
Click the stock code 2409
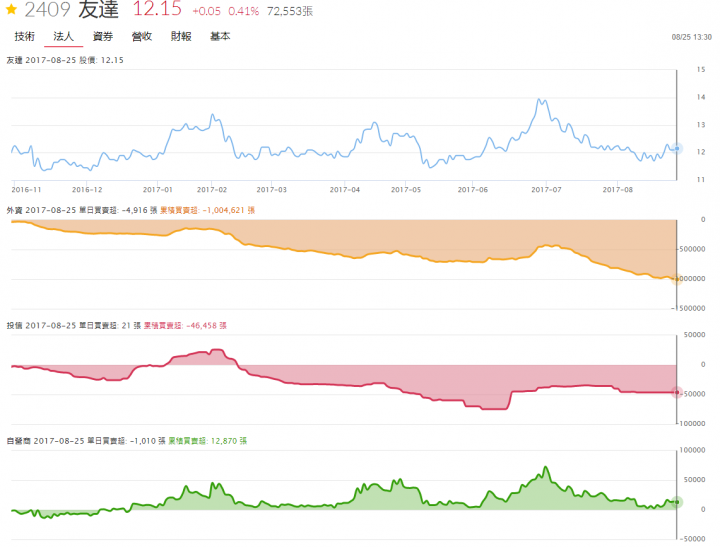coord(47,9)
